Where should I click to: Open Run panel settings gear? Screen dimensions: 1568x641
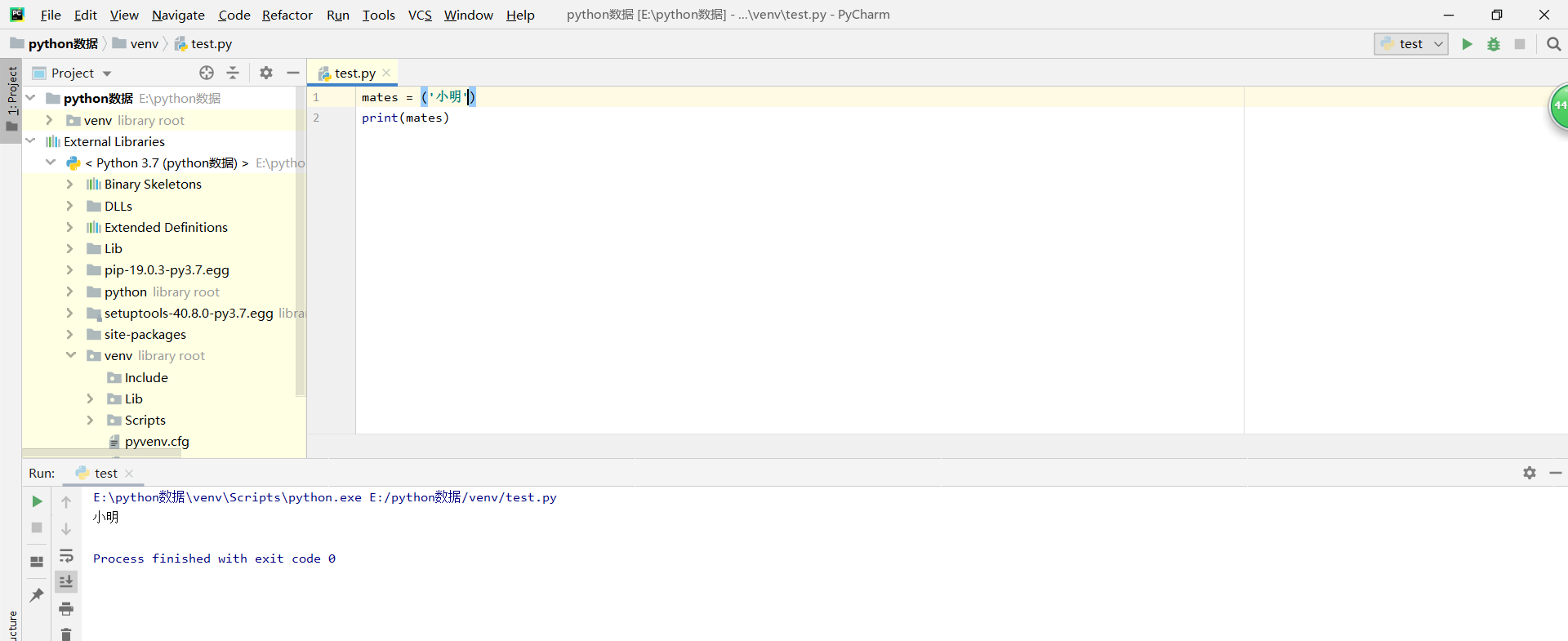(1530, 473)
